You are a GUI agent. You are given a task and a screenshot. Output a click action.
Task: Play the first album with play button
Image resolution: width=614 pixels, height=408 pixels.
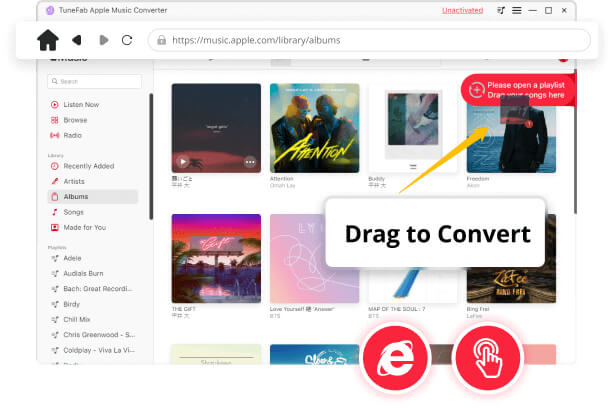point(182,162)
